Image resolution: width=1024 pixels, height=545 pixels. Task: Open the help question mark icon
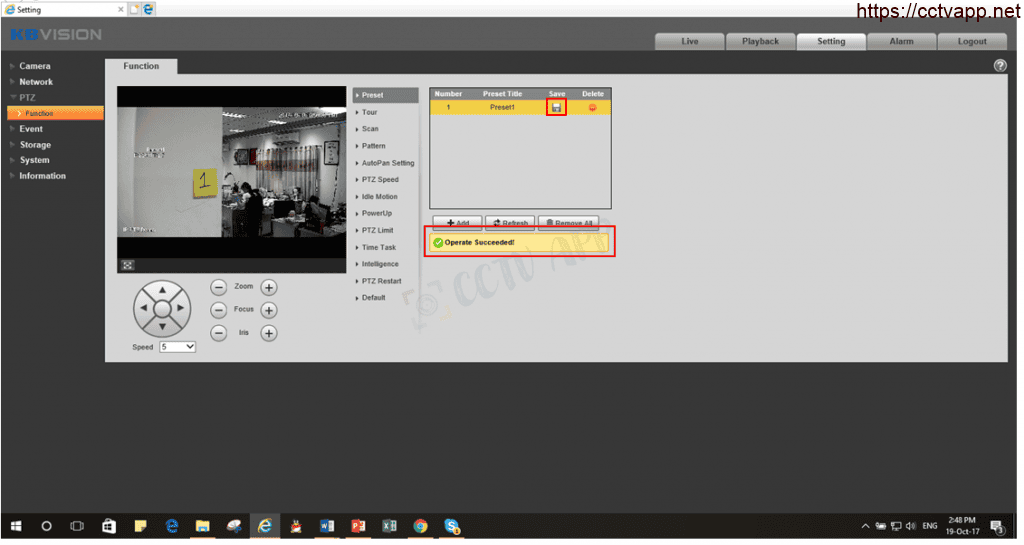[x=999, y=65]
